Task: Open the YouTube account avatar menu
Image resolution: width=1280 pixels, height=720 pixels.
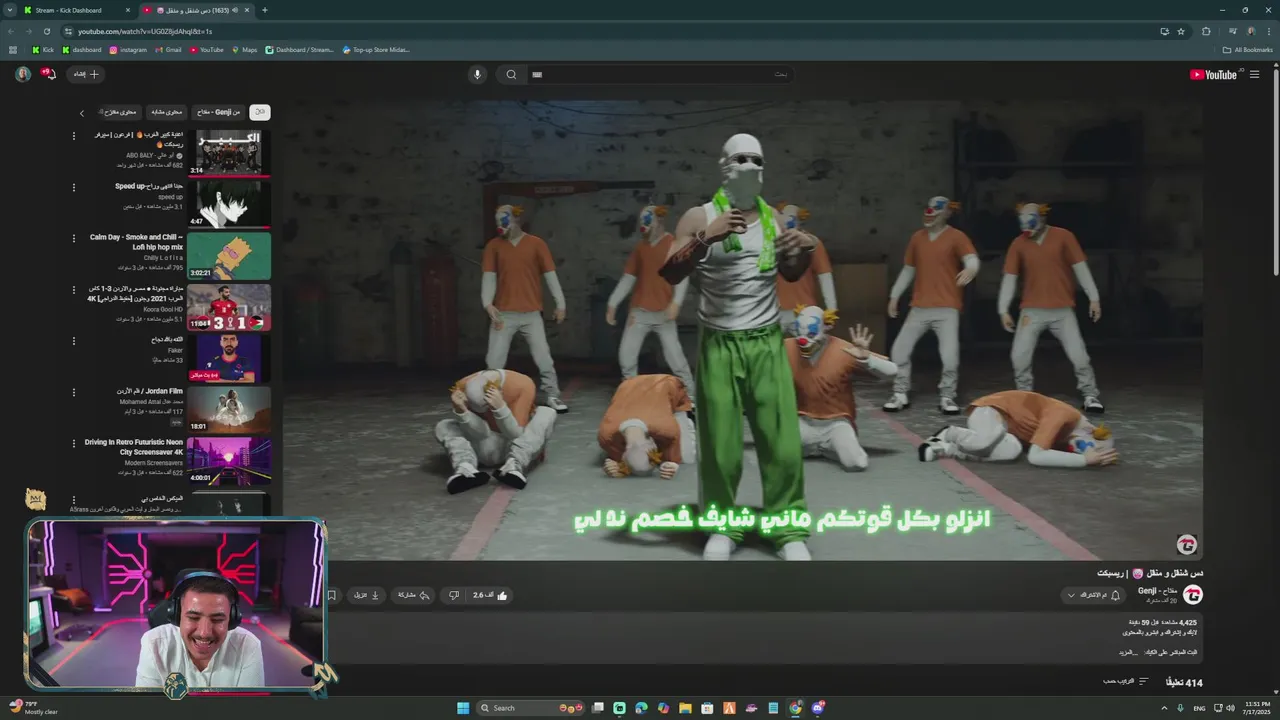Action: pyautogui.click(x=22, y=74)
